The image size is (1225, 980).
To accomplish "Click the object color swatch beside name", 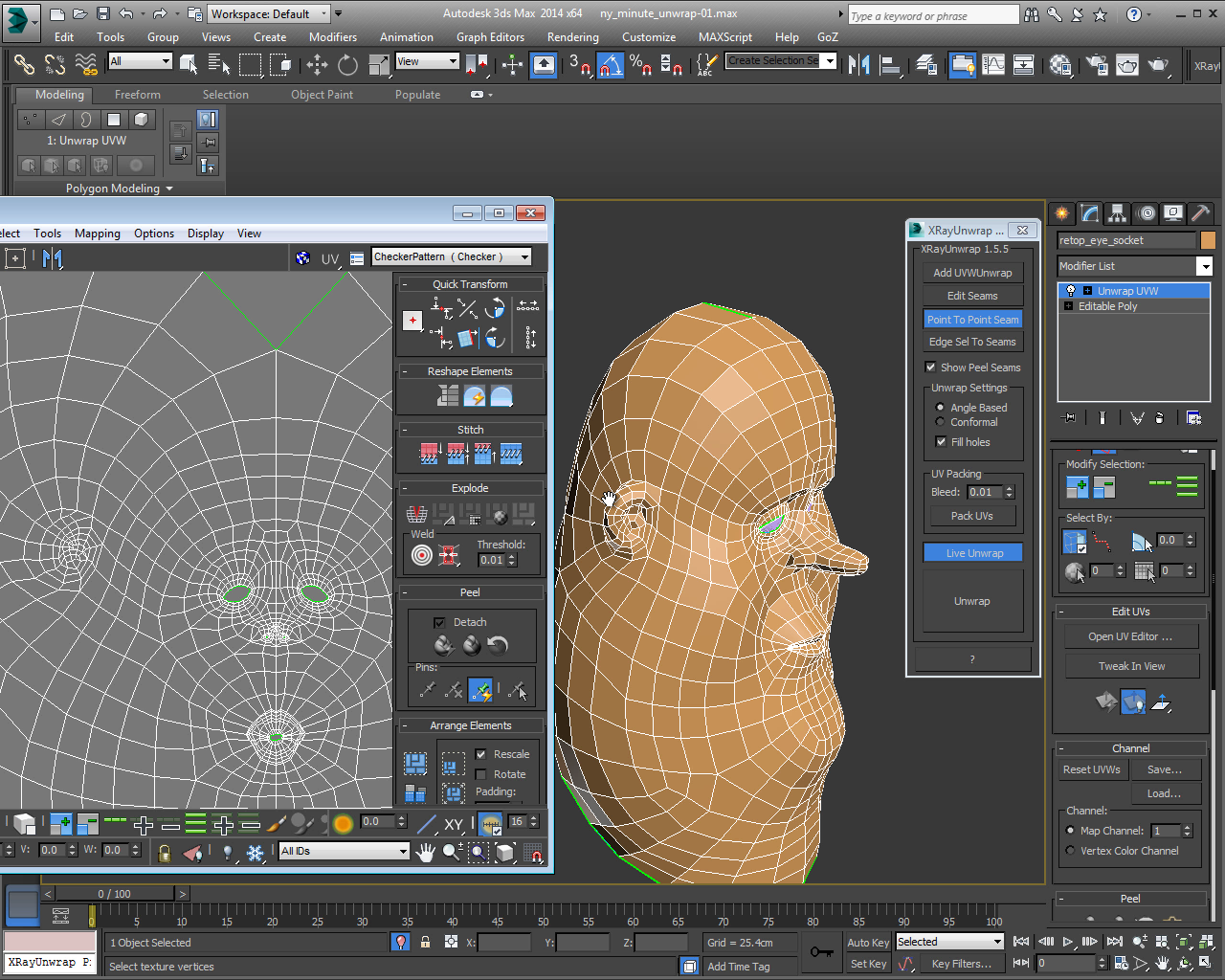I will (x=1208, y=240).
